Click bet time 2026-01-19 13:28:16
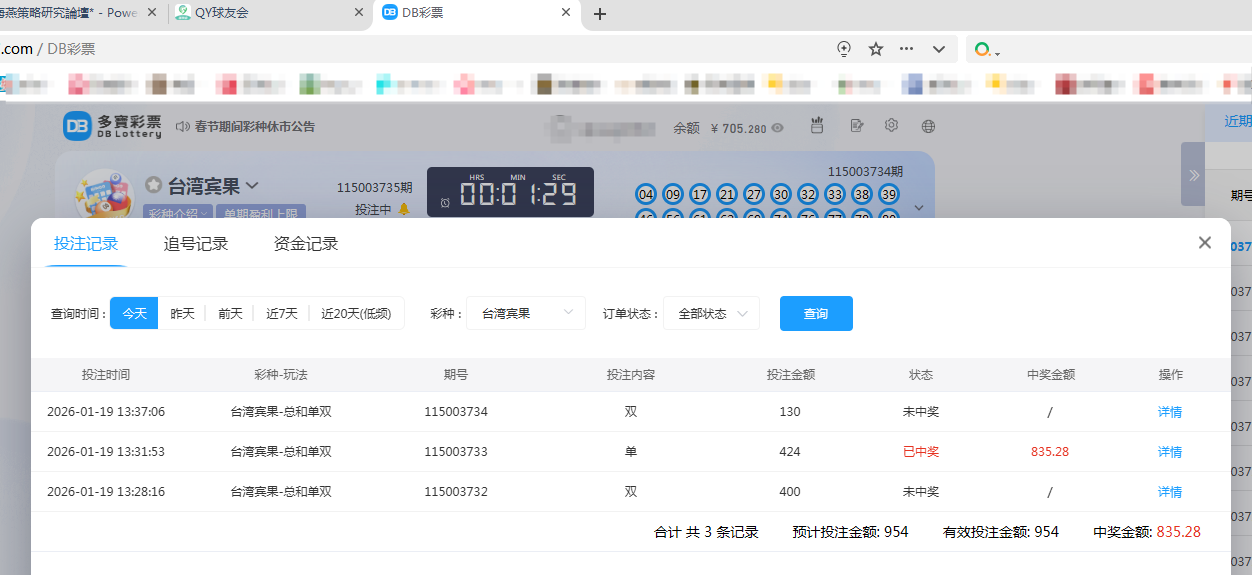 click(x=106, y=492)
